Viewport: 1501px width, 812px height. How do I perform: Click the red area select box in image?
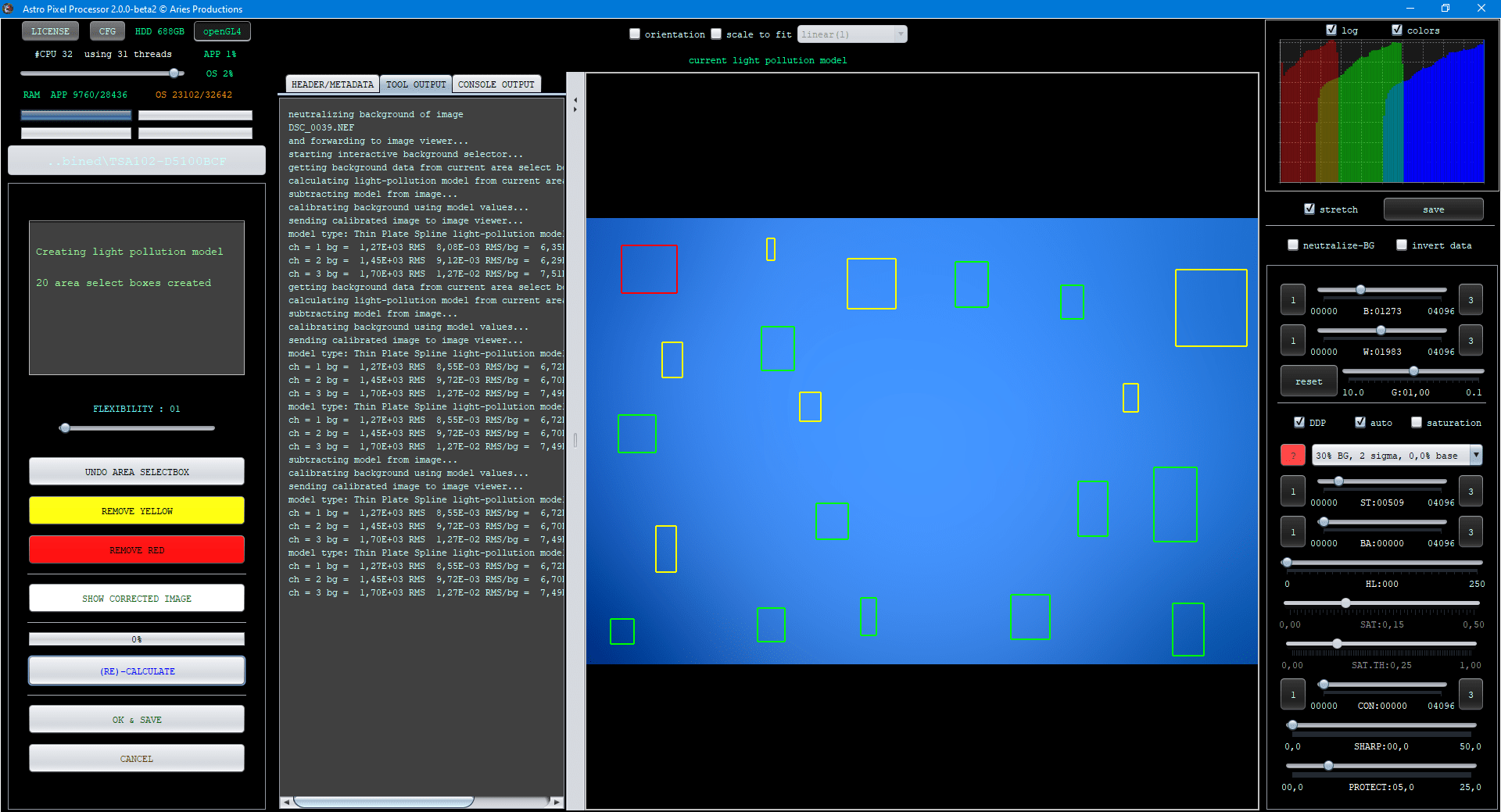(x=649, y=269)
